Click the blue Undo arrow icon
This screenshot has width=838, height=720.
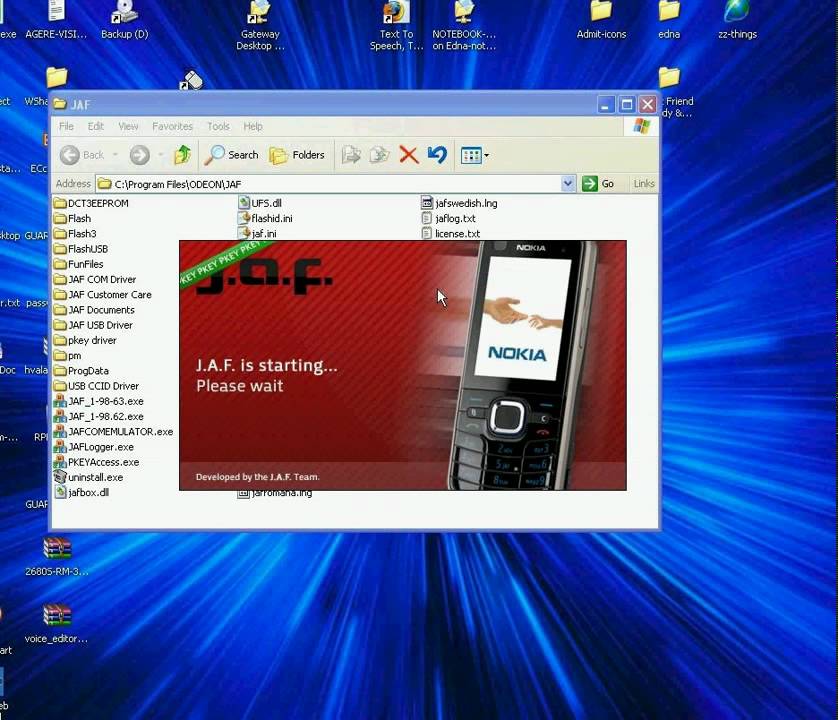tap(437, 155)
